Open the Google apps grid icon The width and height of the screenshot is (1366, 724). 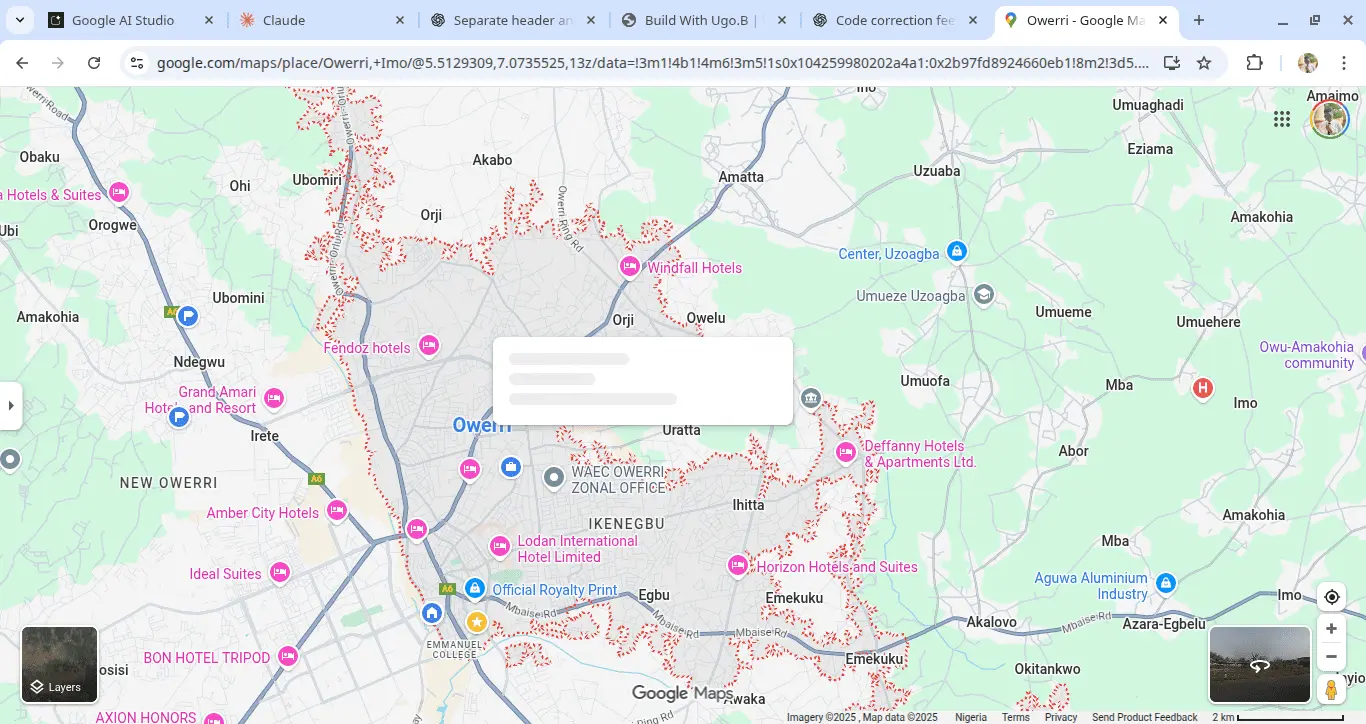(x=1282, y=119)
